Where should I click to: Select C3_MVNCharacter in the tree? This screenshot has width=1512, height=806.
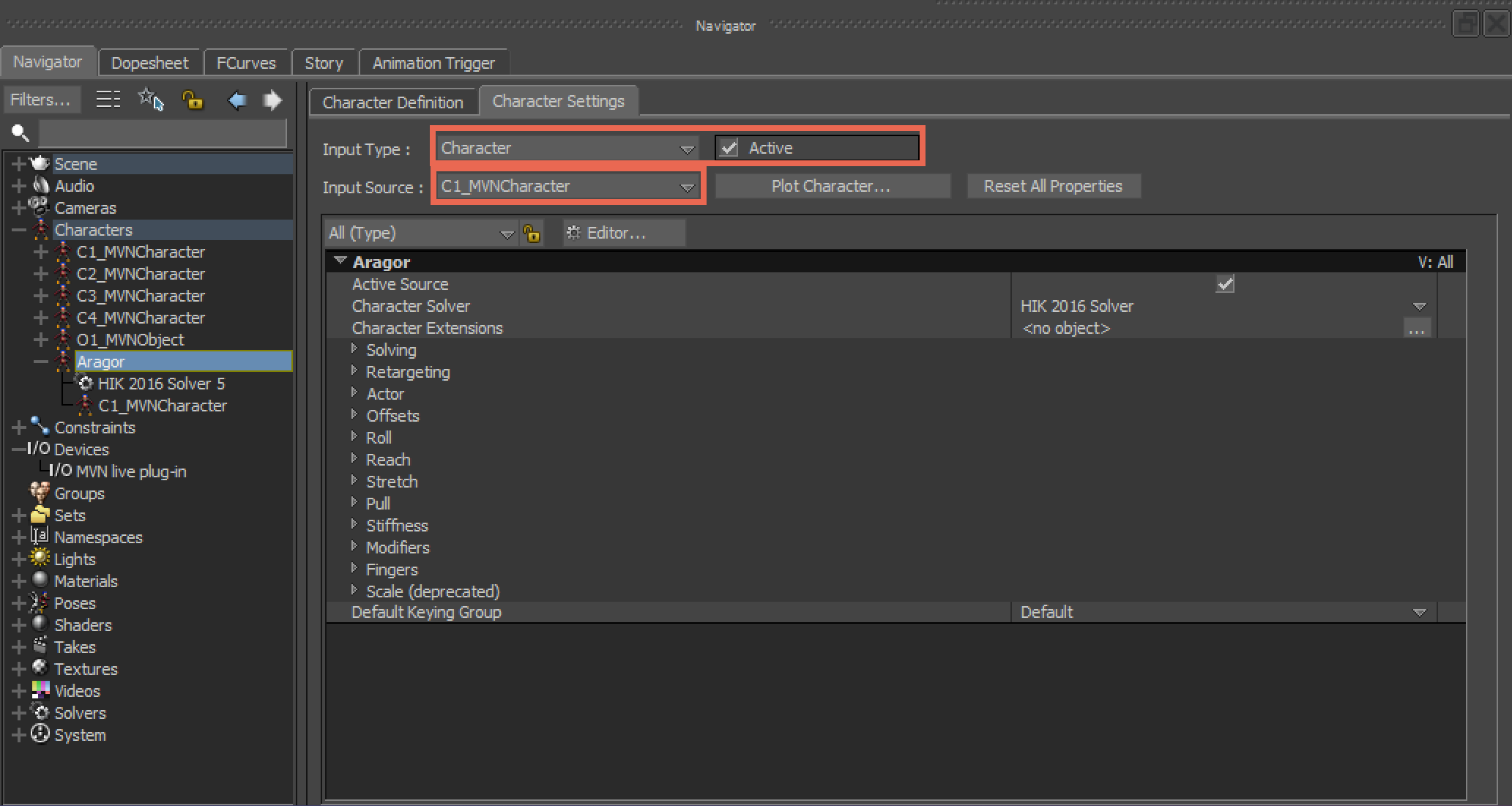(141, 296)
